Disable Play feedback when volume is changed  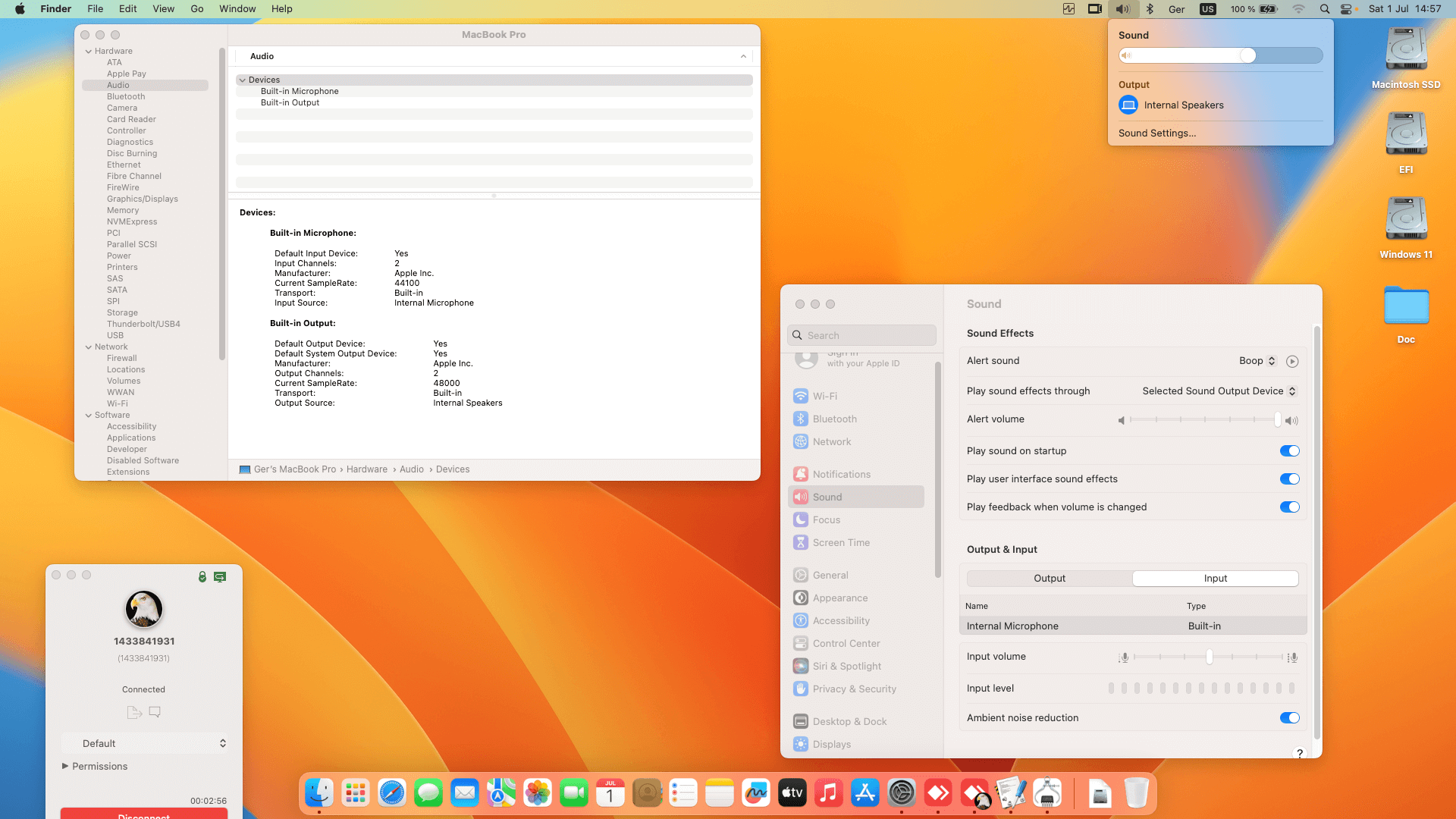[x=1289, y=507]
